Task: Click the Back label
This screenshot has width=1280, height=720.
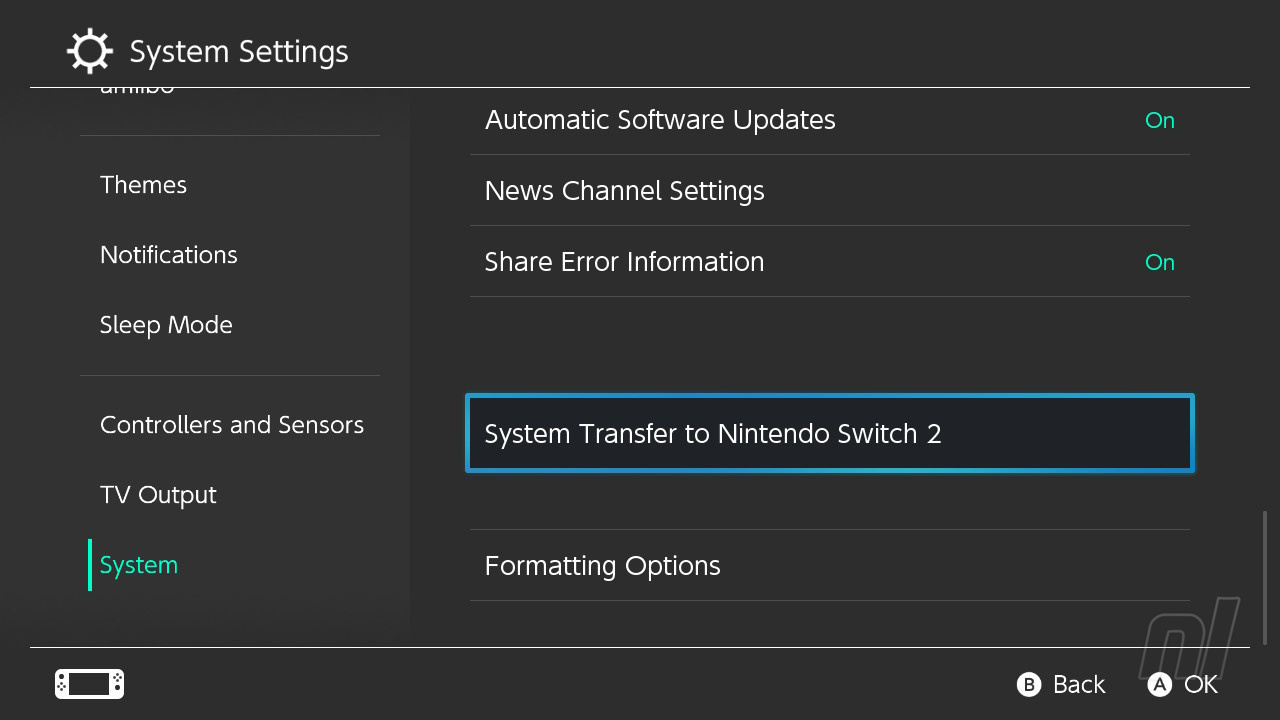Action: pyautogui.click(x=1078, y=685)
